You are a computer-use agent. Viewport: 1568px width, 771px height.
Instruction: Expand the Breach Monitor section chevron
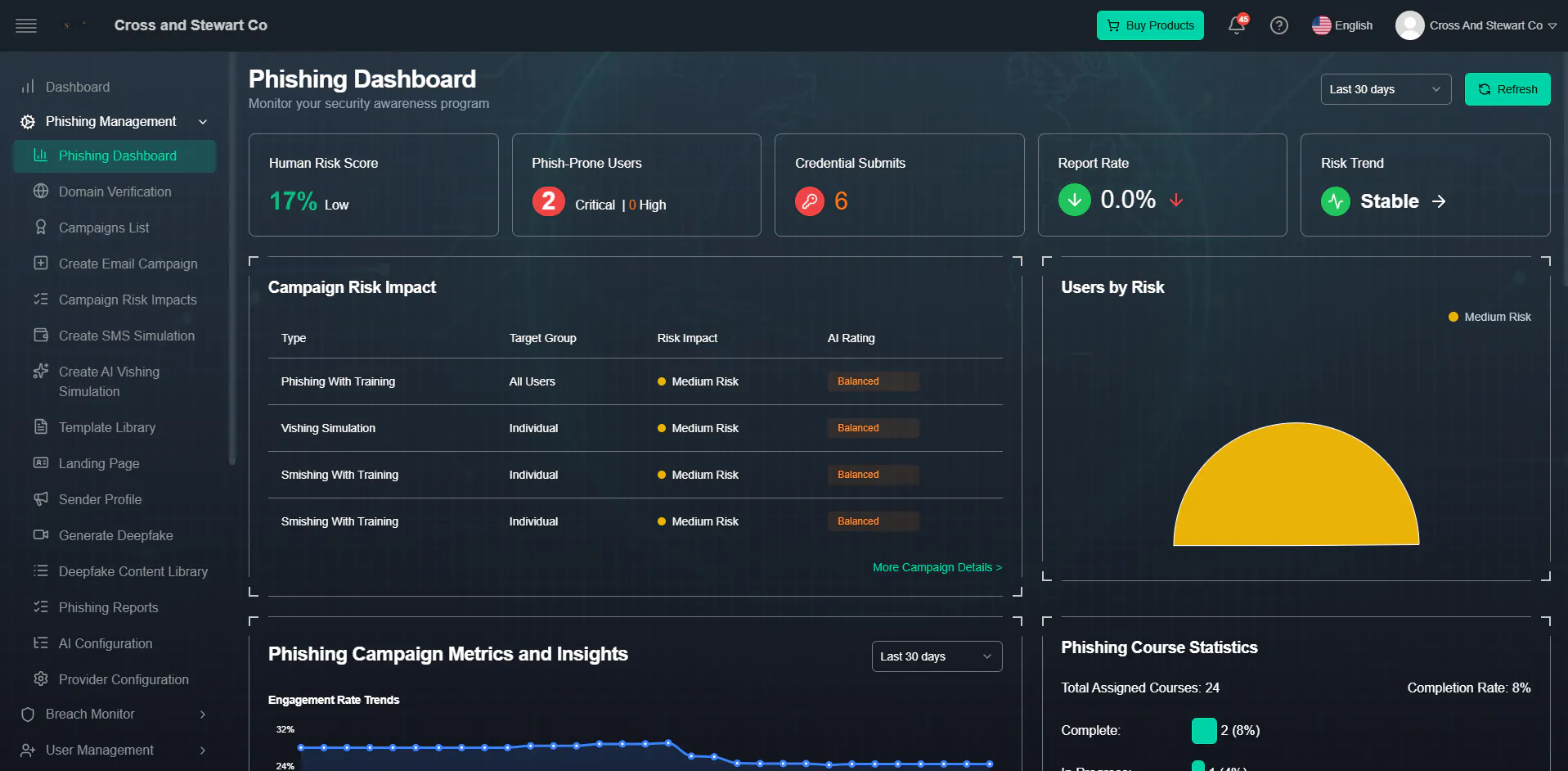203,715
